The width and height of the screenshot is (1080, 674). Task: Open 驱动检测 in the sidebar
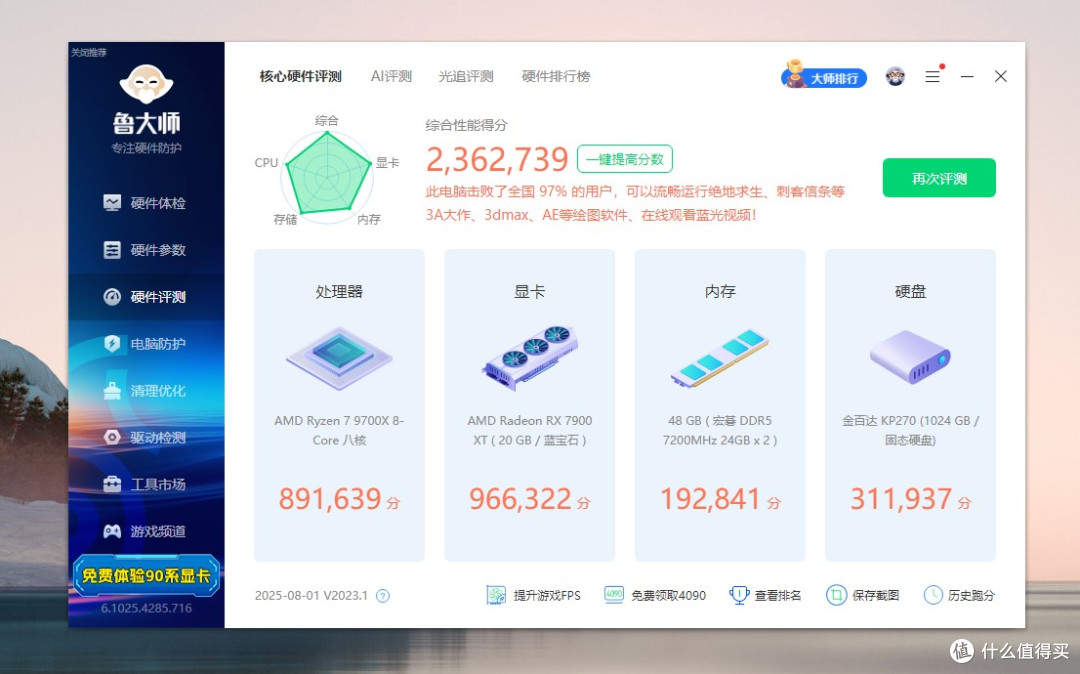click(x=145, y=437)
